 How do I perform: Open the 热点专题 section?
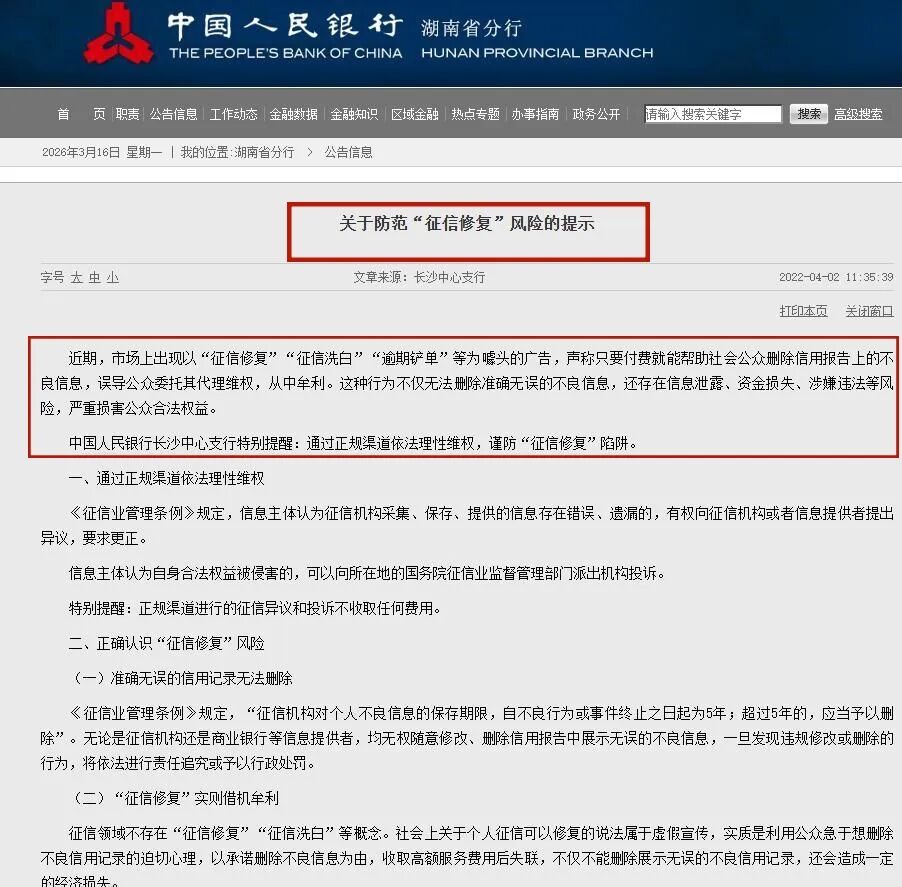pyautogui.click(x=475, y=114)
